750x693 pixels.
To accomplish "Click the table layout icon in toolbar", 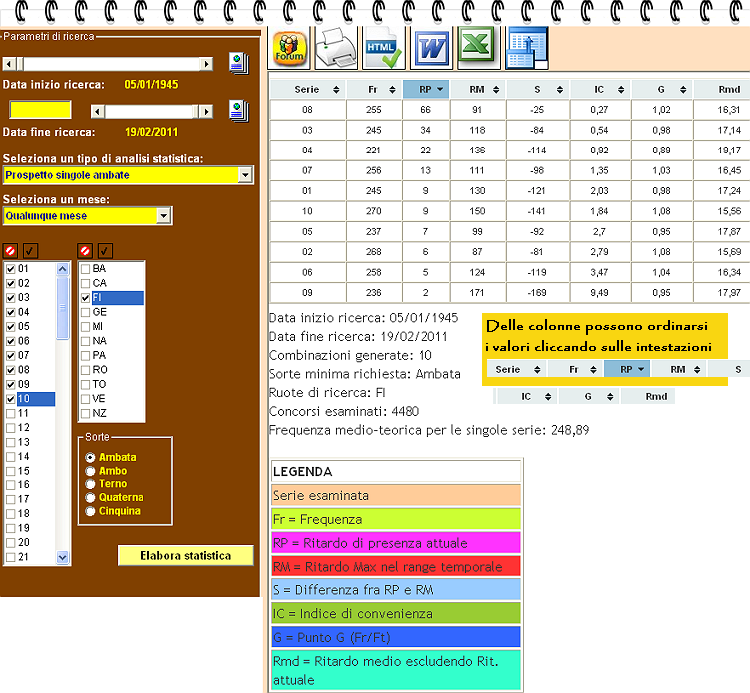I will (x=526, y=48).
